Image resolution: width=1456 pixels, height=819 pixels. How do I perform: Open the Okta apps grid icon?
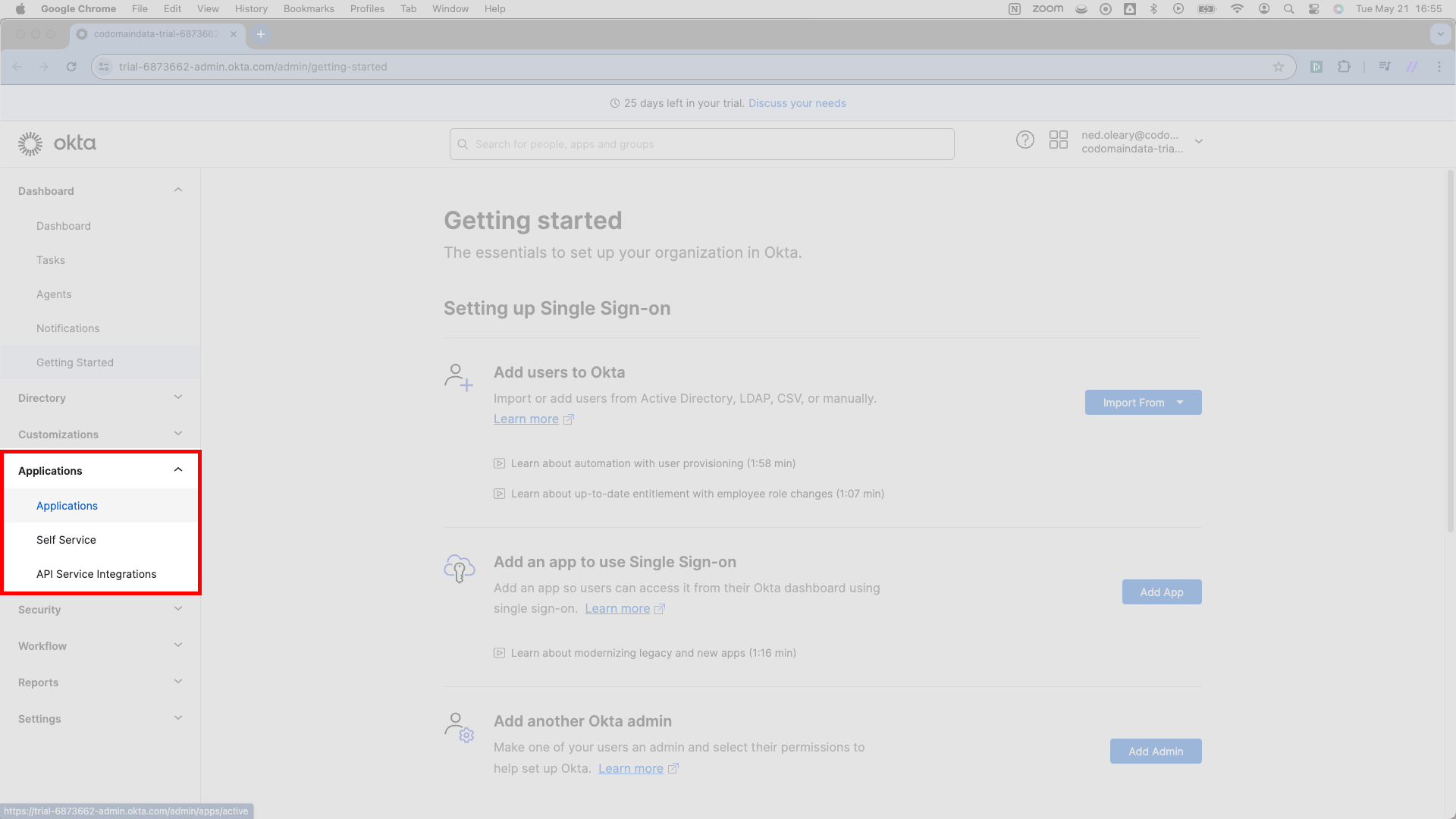[1058, 140]
